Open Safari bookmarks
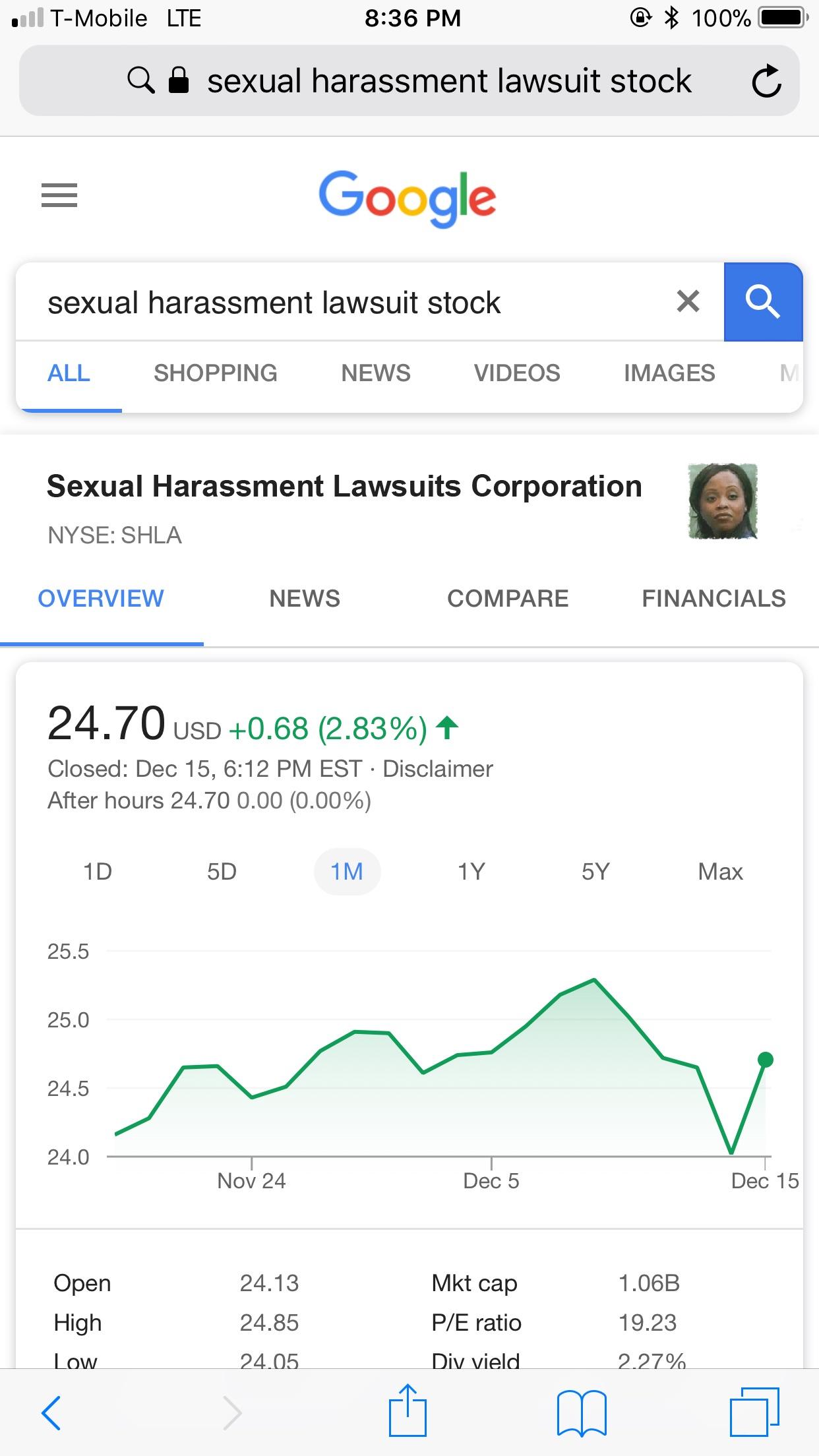The image size is (819, 1456). point(582,1413)
